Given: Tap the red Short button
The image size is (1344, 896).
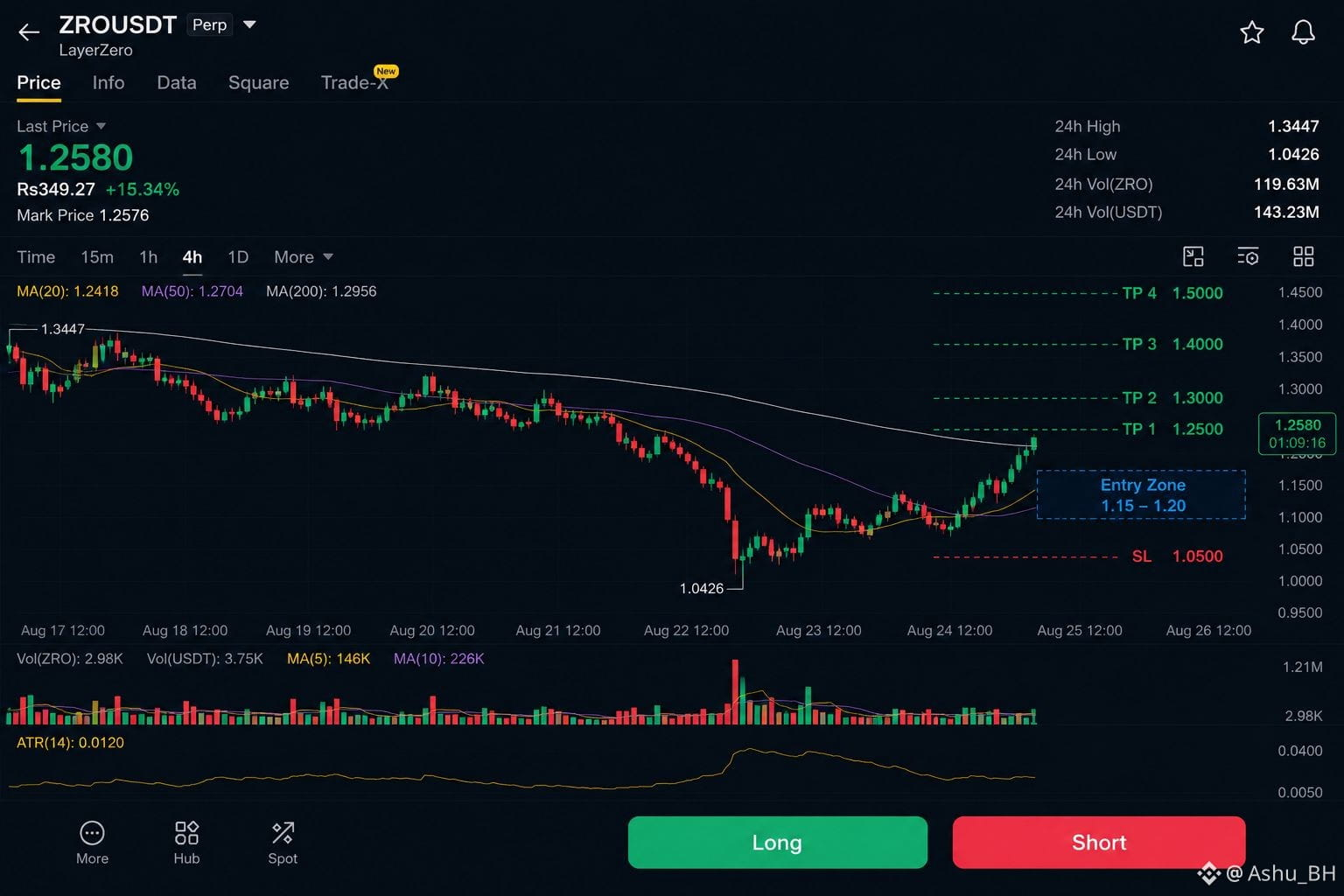Looking at the screenshot, I should pos(1099,843).
